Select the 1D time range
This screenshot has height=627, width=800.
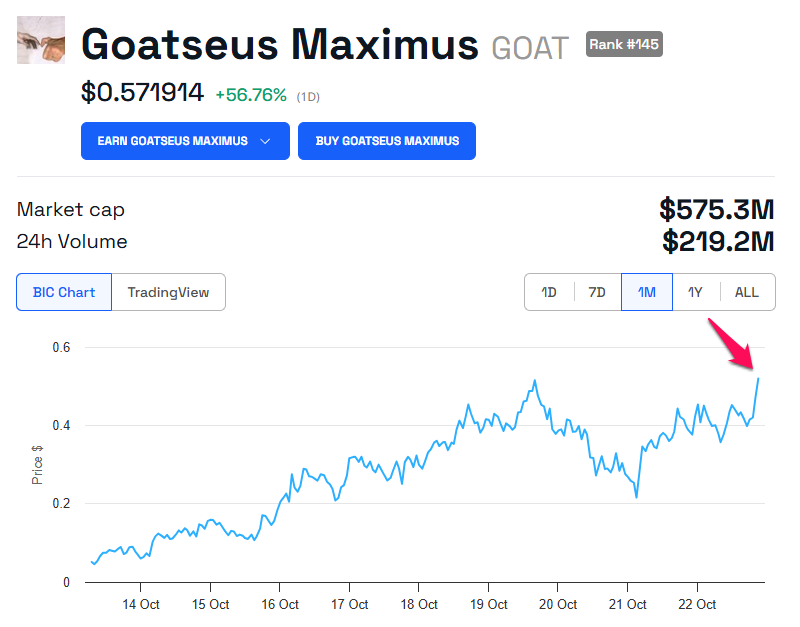coord(549,292)
